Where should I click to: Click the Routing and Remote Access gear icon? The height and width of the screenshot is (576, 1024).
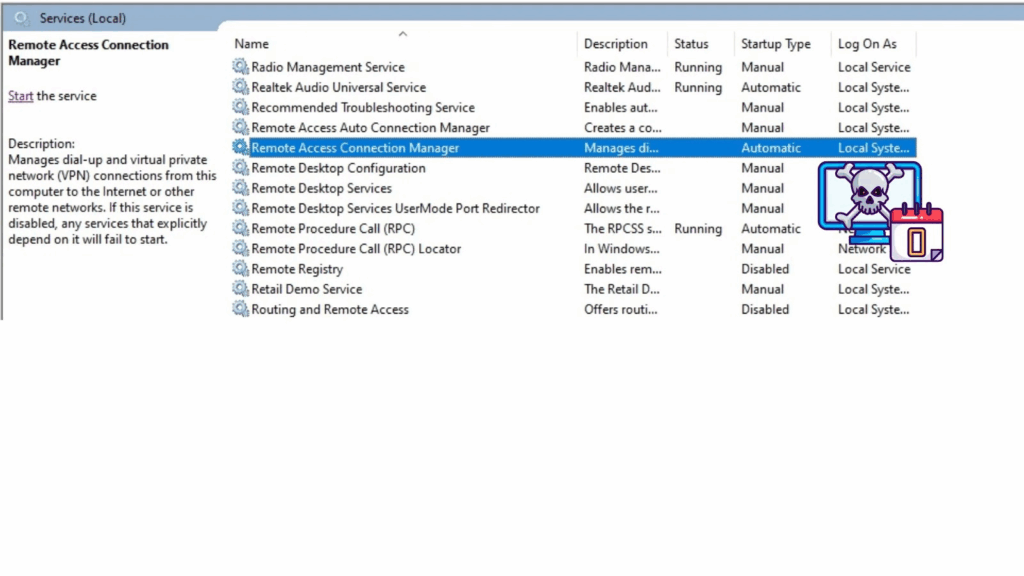pyautogui.click(x=240, y=309)
